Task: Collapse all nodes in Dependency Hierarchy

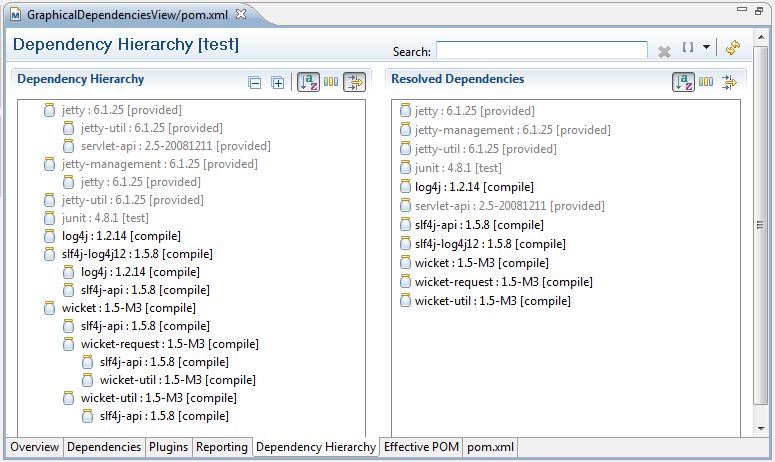Action: tap(255, 83)
